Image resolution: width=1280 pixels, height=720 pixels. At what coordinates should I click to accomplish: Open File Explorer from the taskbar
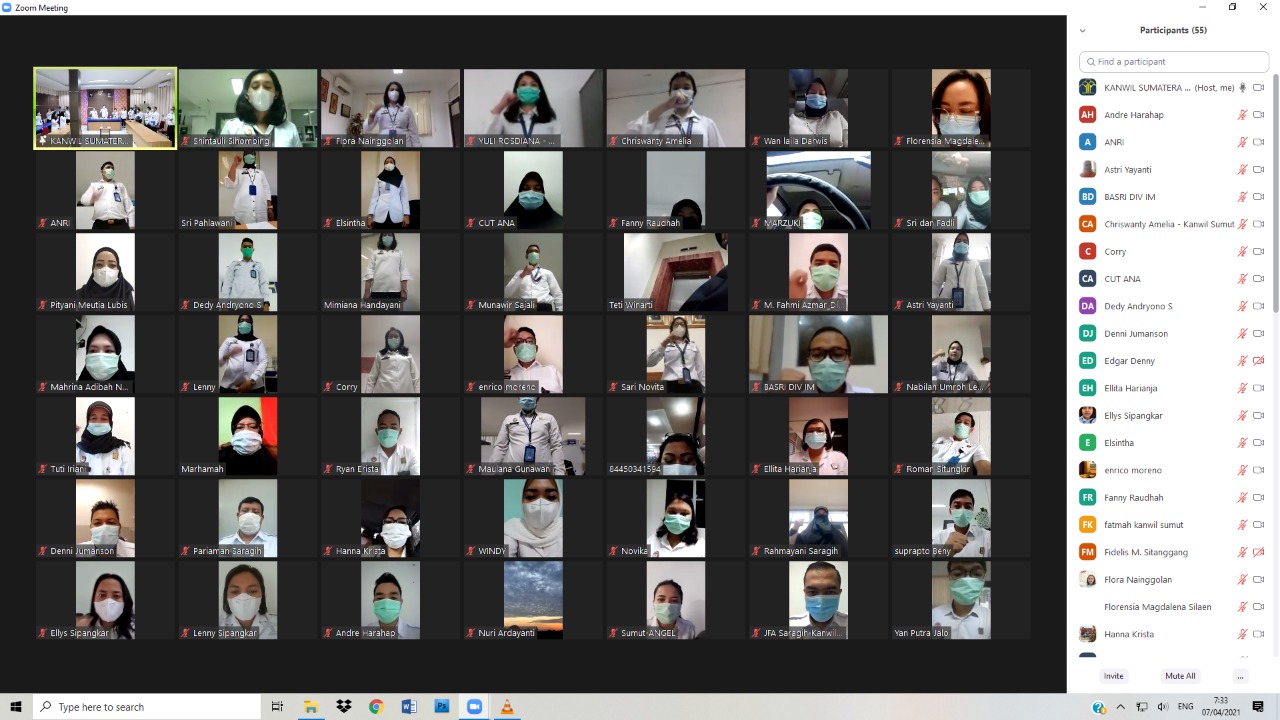pyautogui.click(x=311, y=707)
